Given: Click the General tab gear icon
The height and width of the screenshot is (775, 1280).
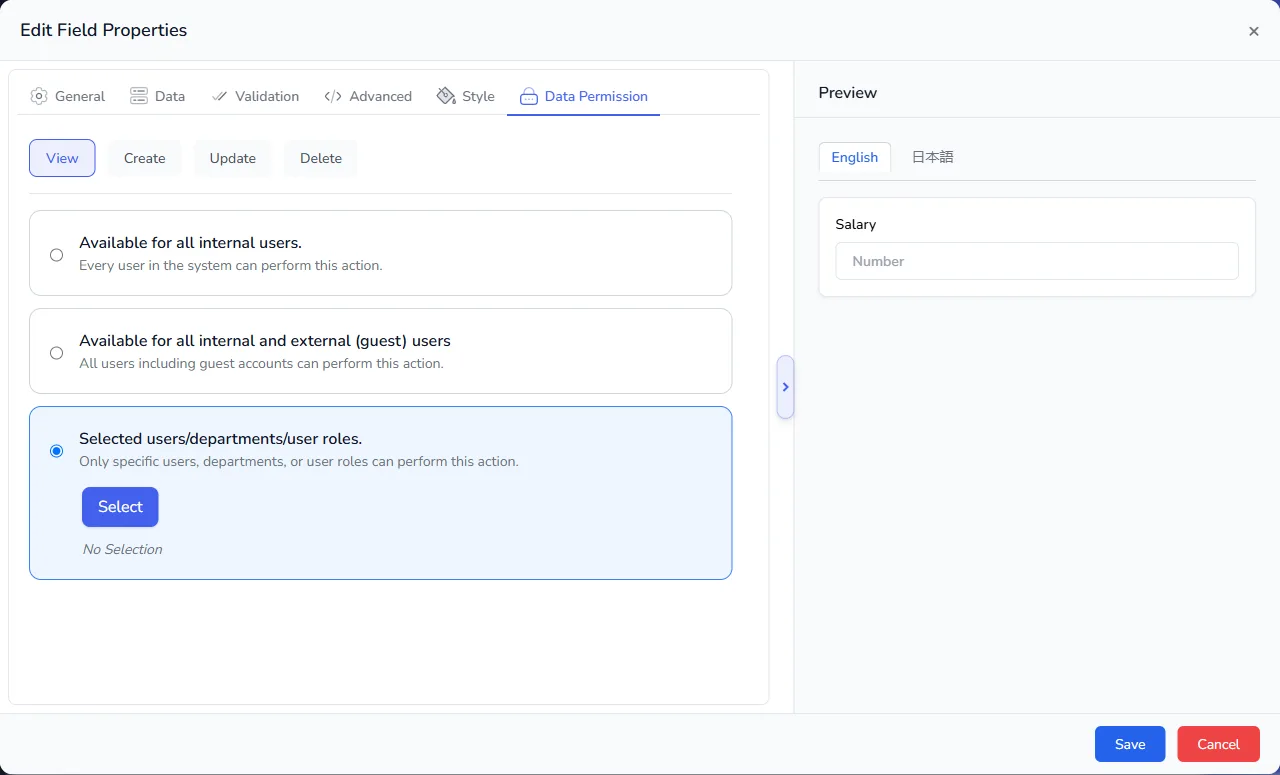Looking at the screenshot, I should 39,96.
